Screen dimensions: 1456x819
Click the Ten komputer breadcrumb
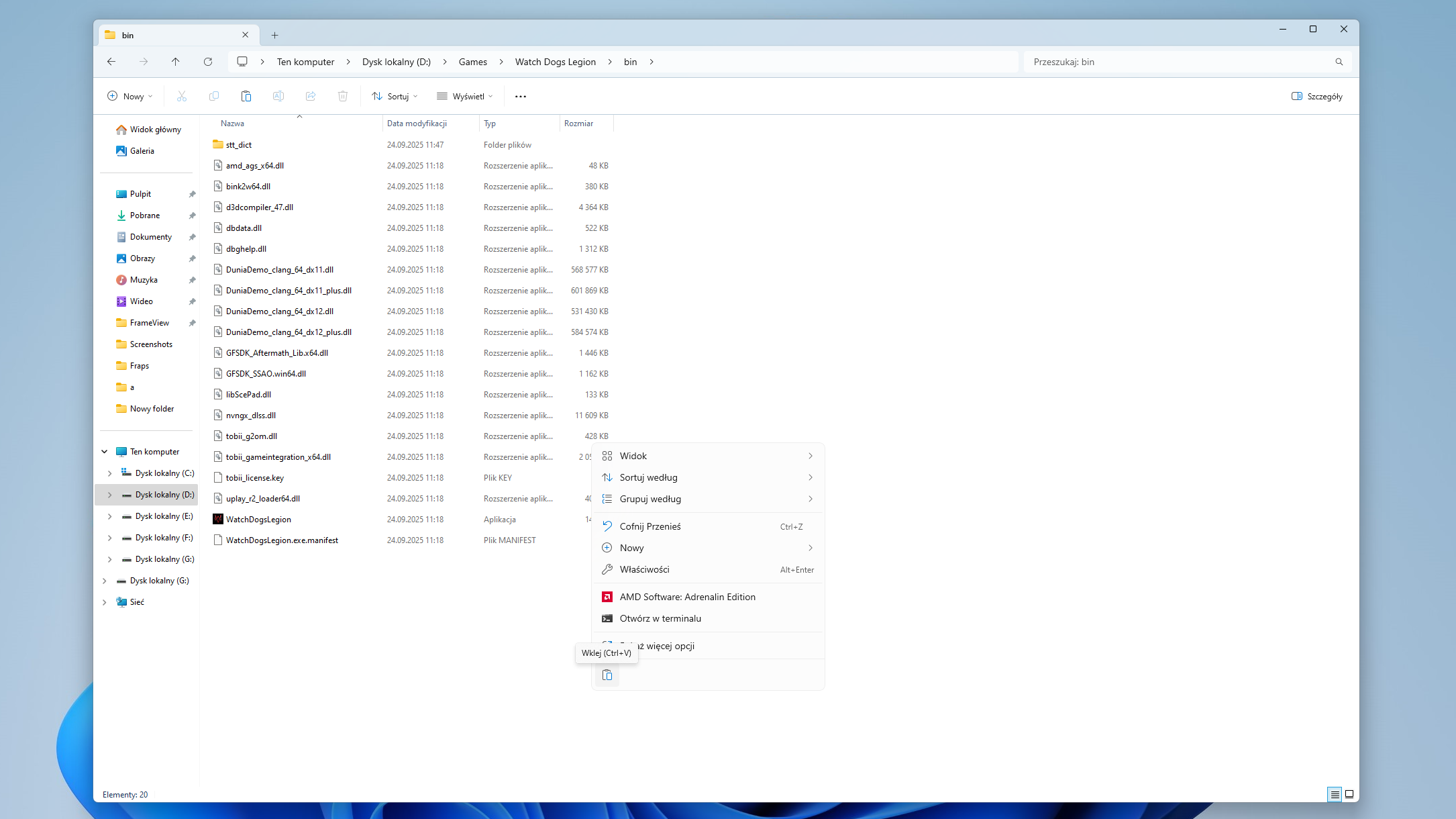pyautogui.click(x=305, y=62)
